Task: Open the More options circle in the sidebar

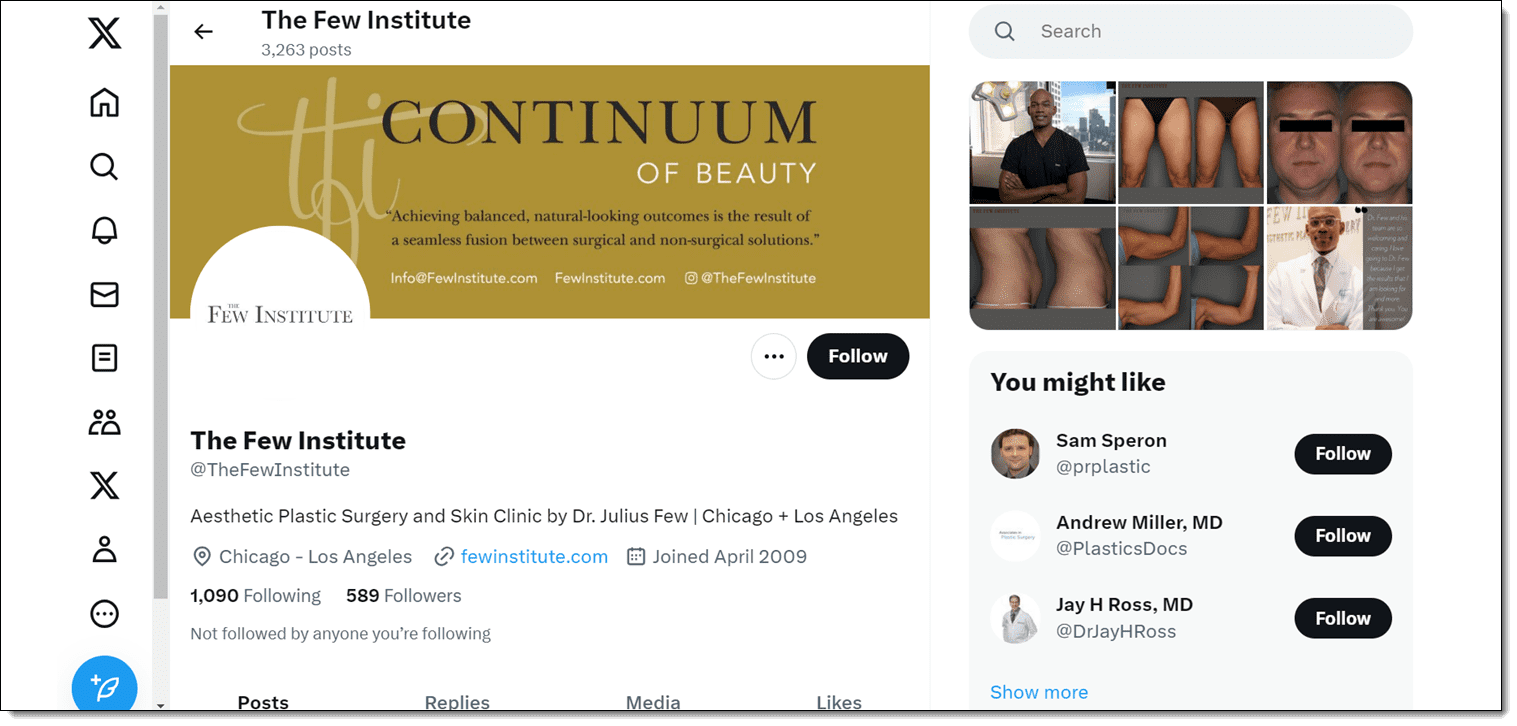Action: (x=104, y=613)
